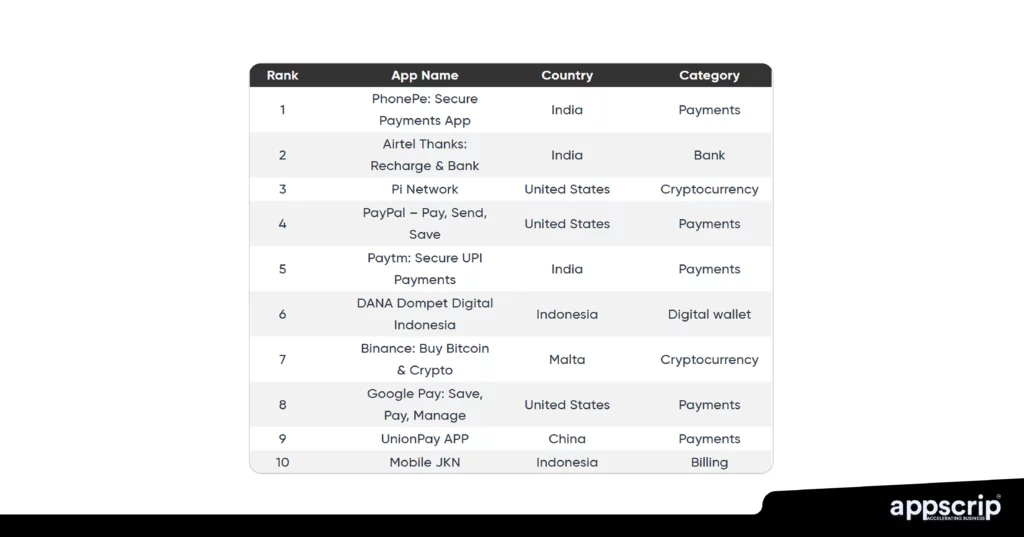The height and width of the screenshot is (537, 1024).
Task: Click the Bank category cell
Action: pyautogui.click(x=709, y=155)
